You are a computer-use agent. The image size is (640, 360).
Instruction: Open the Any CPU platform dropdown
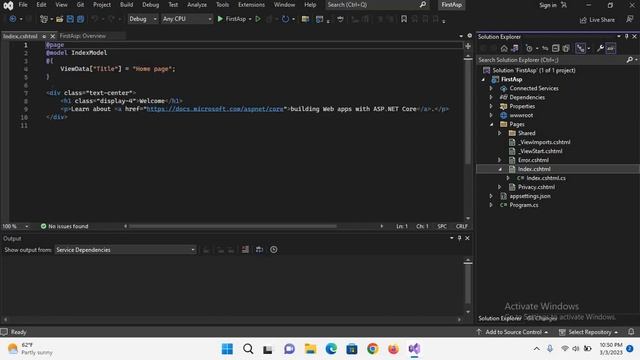187,19
